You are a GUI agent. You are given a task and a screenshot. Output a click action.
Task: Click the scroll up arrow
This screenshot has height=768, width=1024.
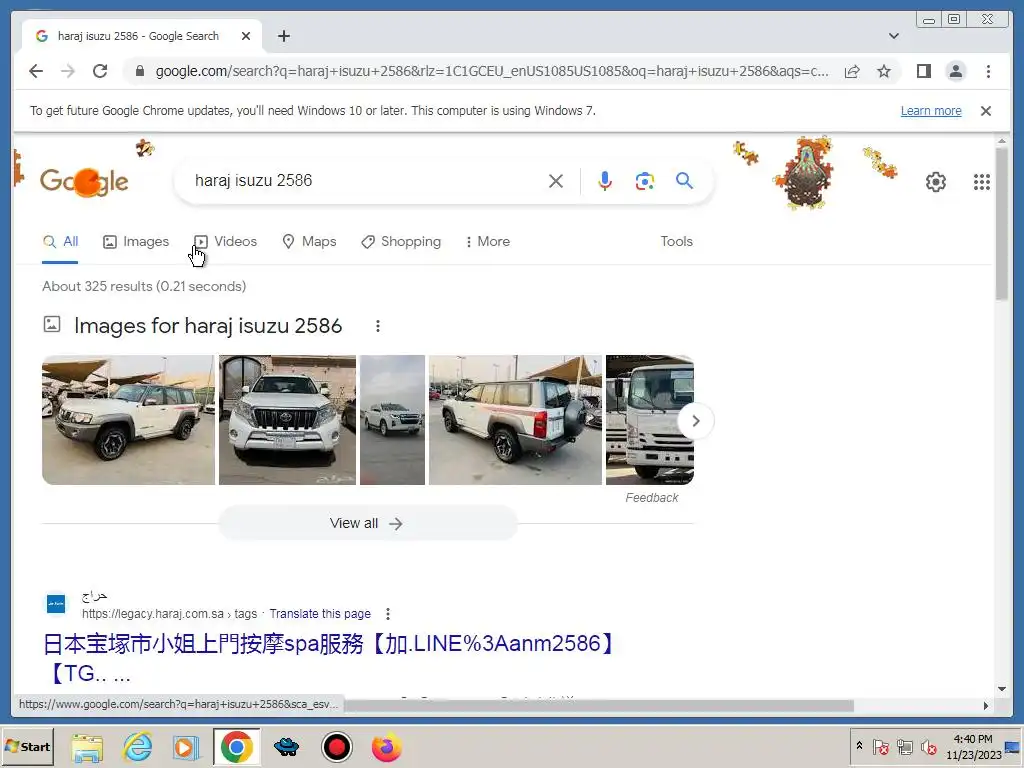[1002, 140]
